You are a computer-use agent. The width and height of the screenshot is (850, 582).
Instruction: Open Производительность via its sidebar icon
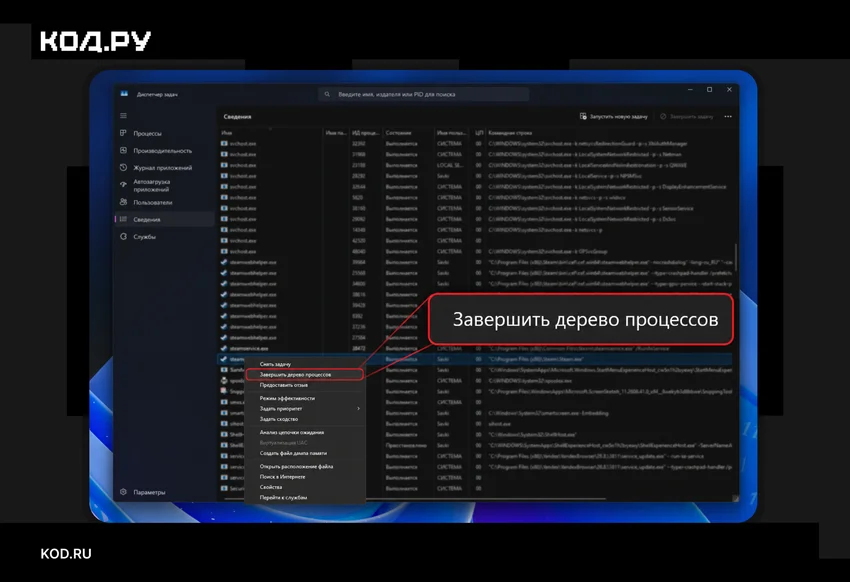pyautogui.click(x=124, y=150)
